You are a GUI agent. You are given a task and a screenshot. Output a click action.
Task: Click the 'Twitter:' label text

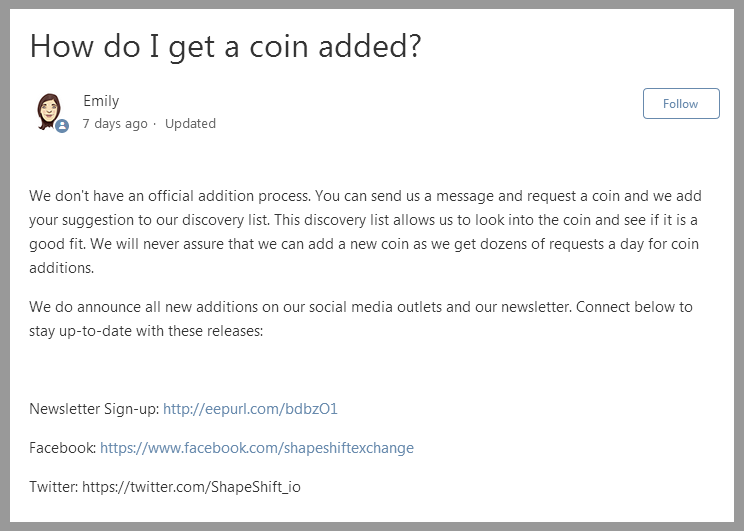[x=54, y=486]
